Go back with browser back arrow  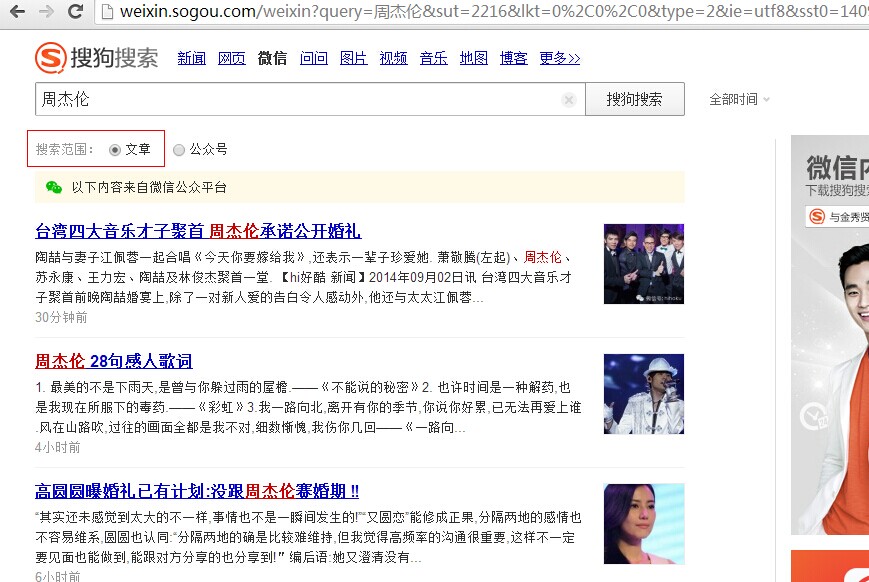pos(17,12)
